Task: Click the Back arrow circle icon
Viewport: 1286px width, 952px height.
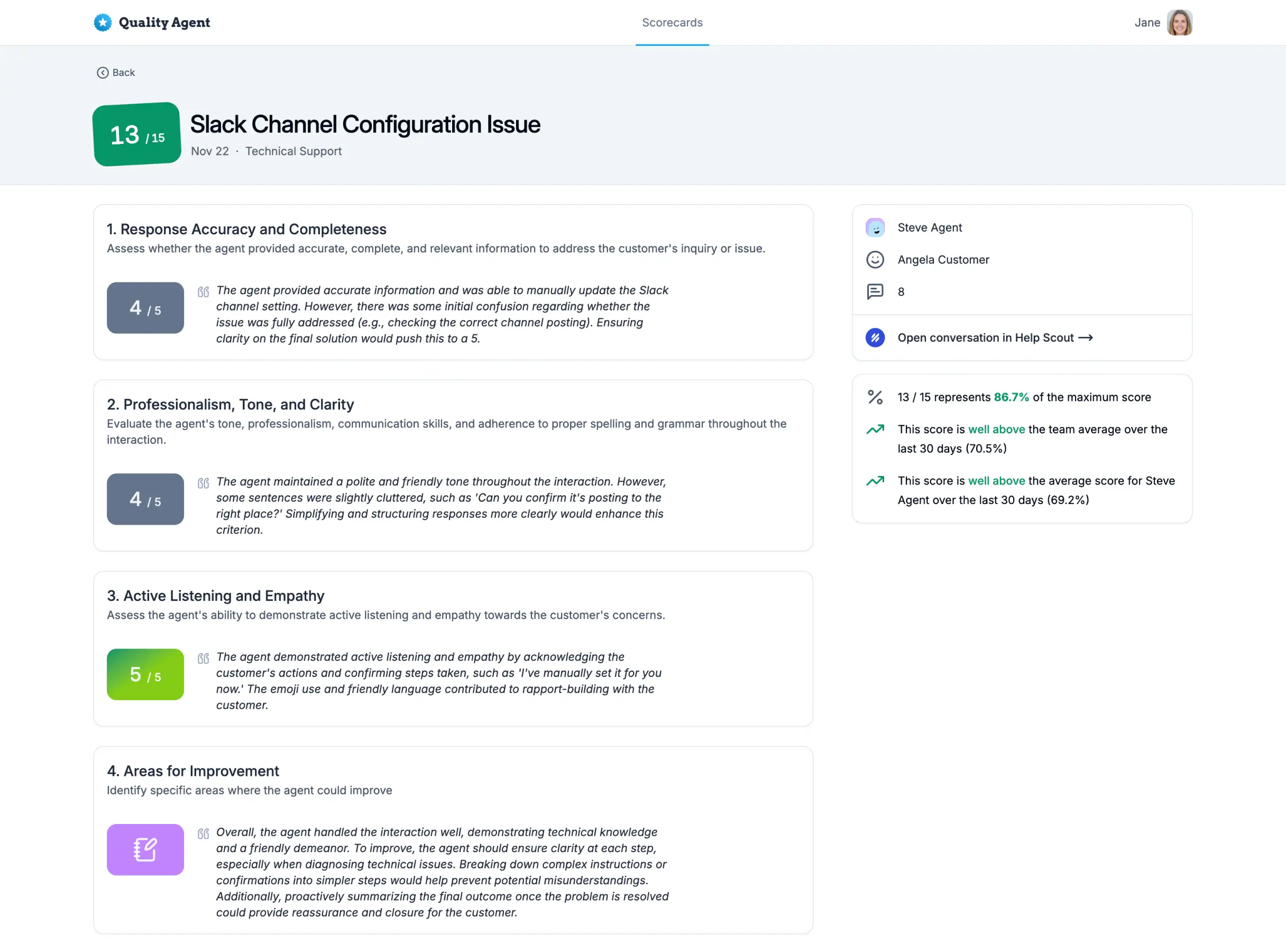Action: pos(103,72)
